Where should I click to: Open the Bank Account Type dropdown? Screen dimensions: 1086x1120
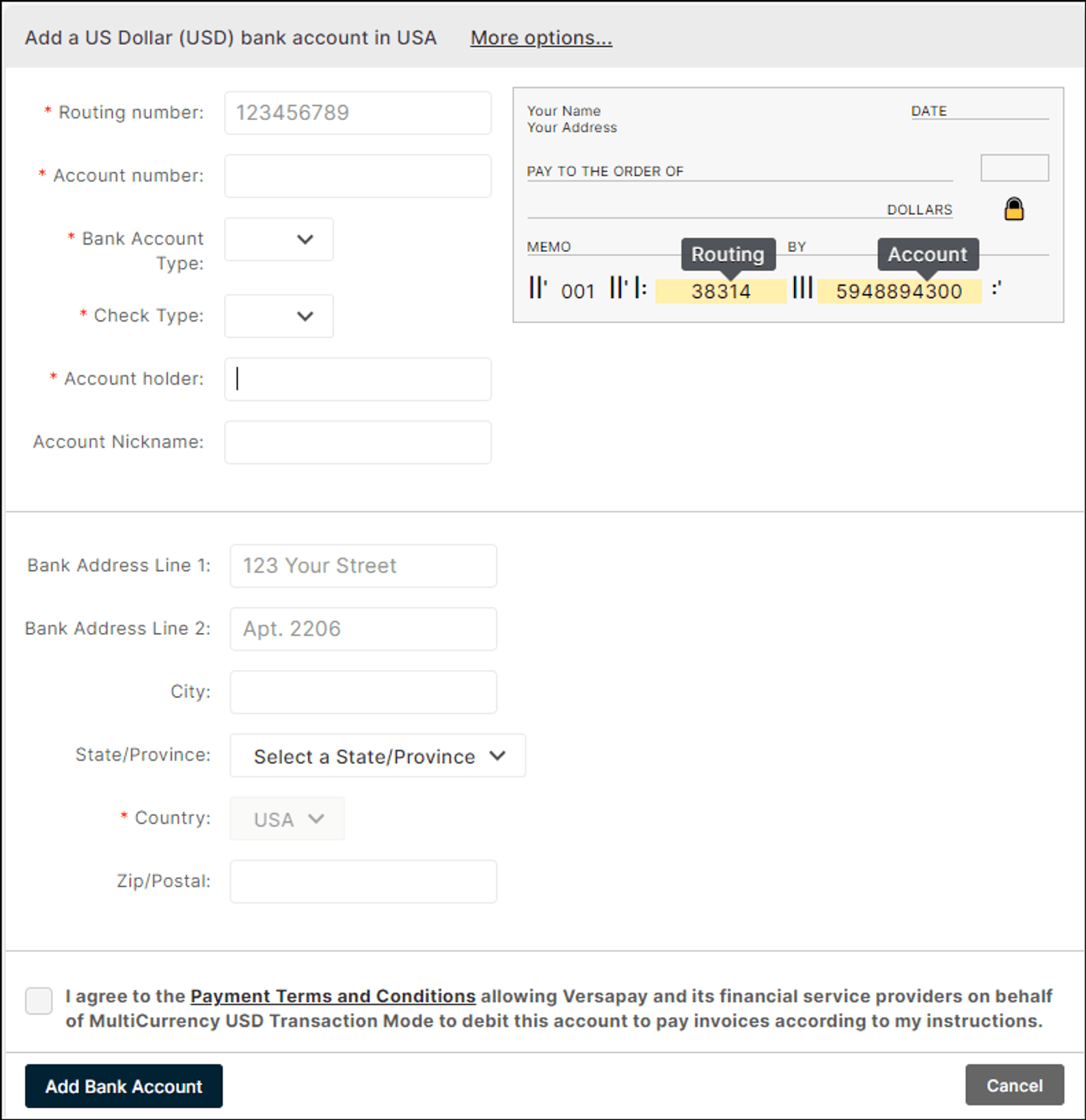point(279,239)
